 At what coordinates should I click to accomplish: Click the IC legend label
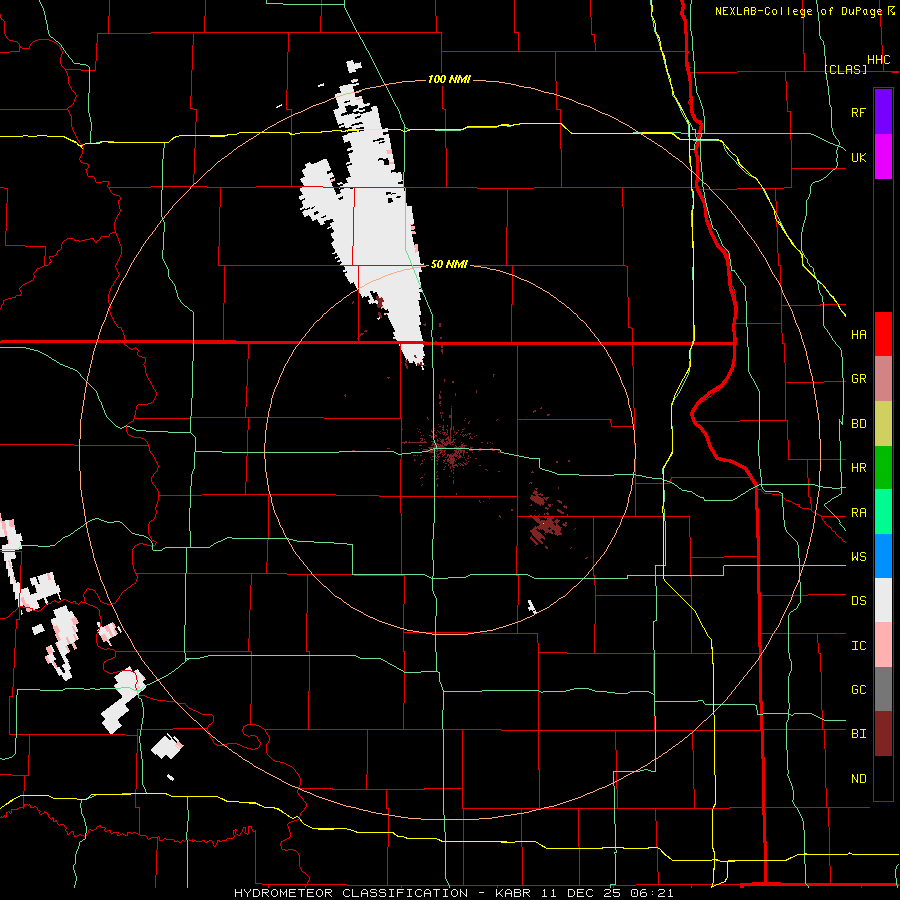click(858, 646)
